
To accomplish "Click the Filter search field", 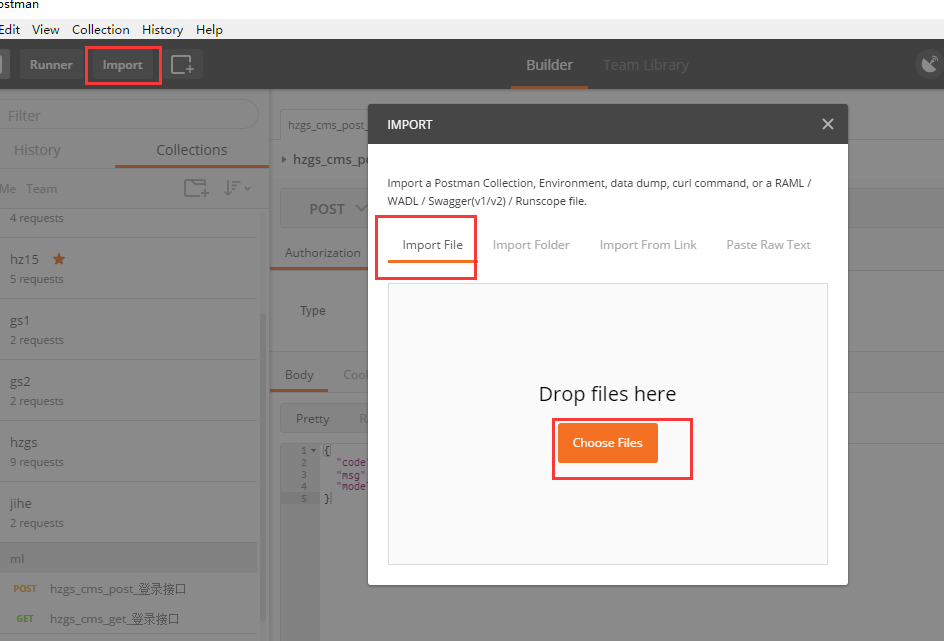I will pos(129,115).
